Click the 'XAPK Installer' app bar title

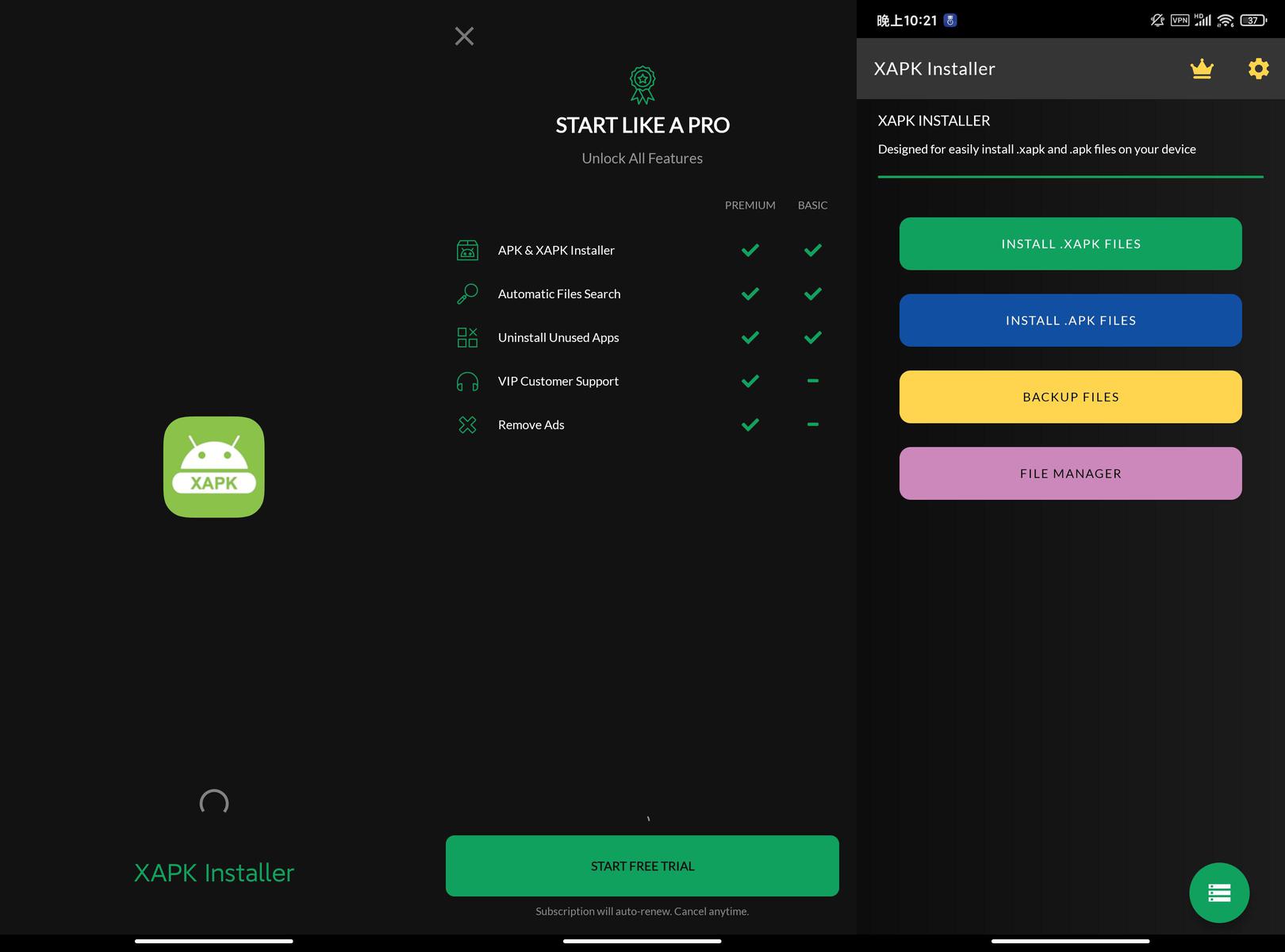pos(934,69)
